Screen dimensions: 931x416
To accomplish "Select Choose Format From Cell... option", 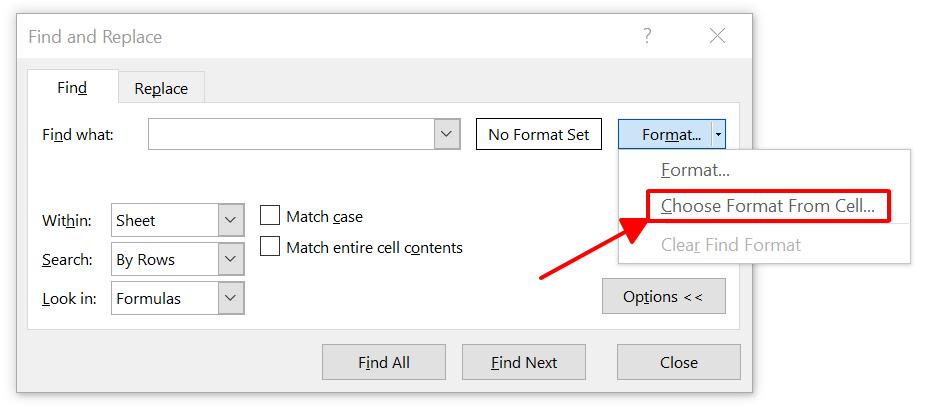I will coord(767,207).
